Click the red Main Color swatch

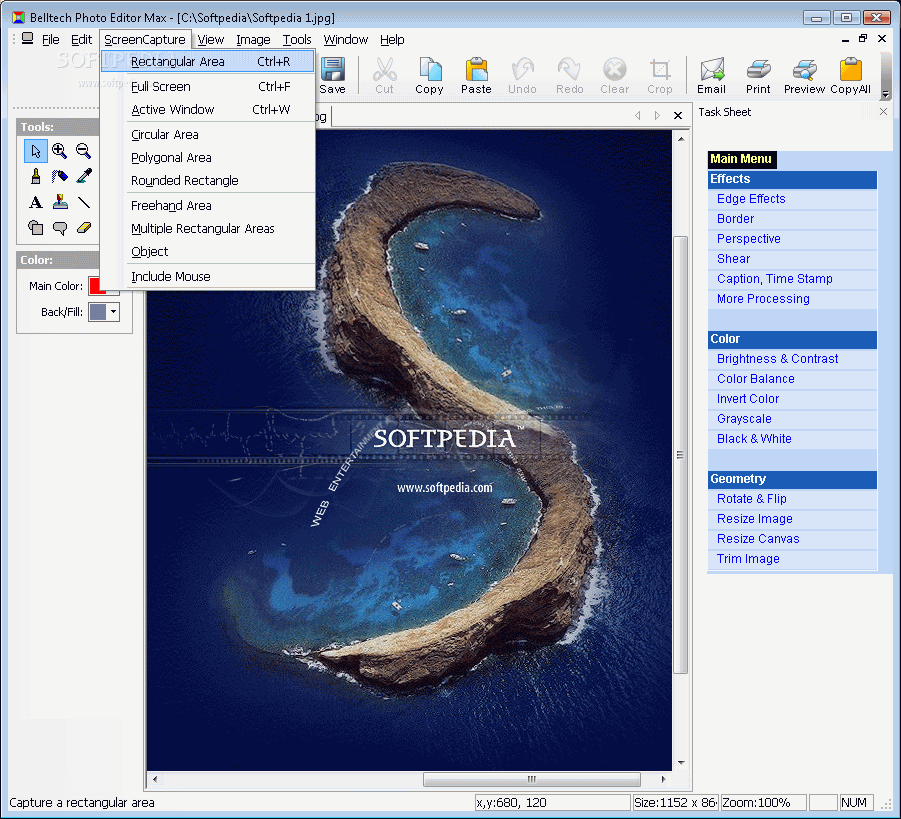point(98,286)
